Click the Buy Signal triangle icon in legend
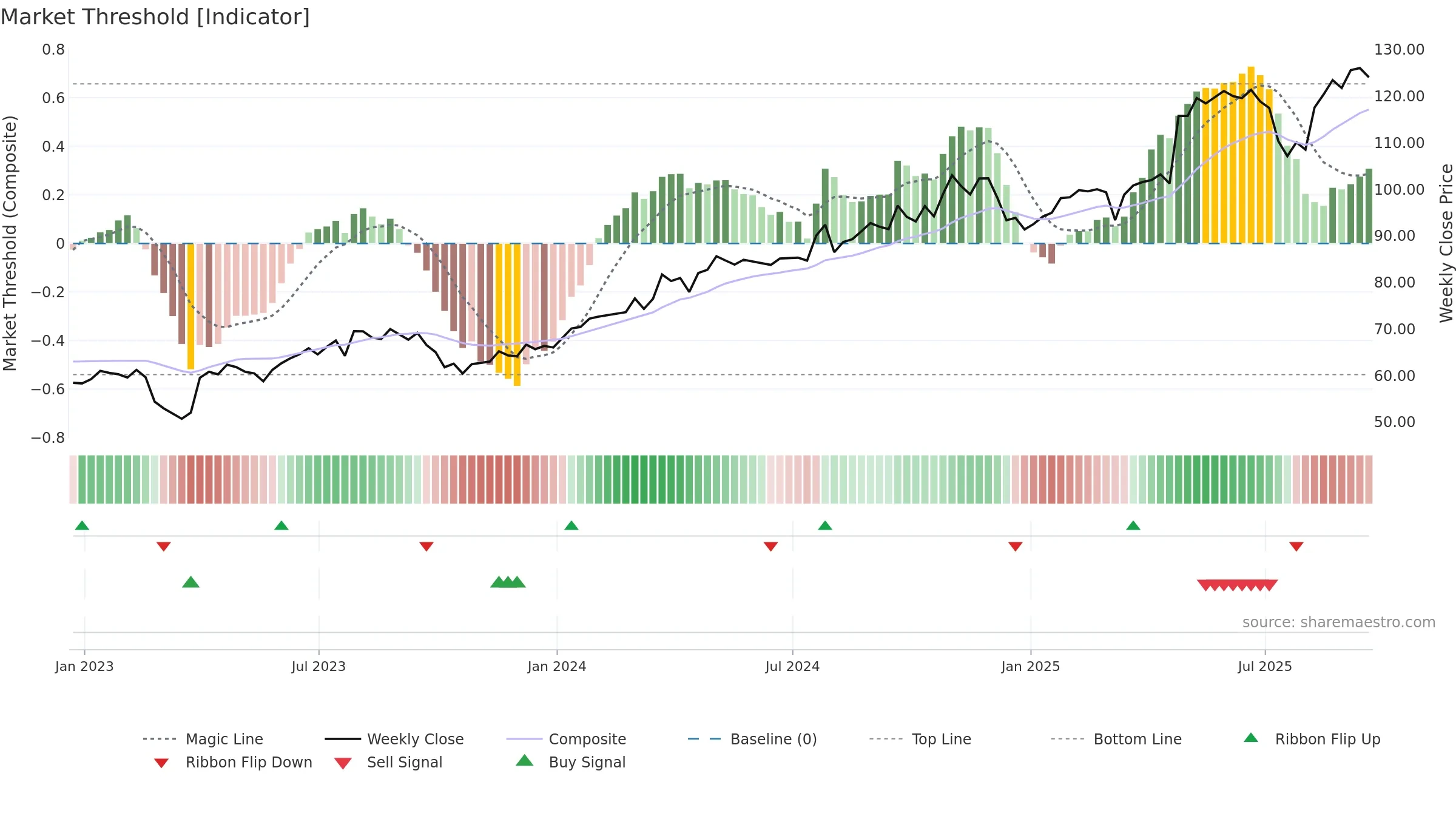The image size is (1456, 819). coord(524,761)
